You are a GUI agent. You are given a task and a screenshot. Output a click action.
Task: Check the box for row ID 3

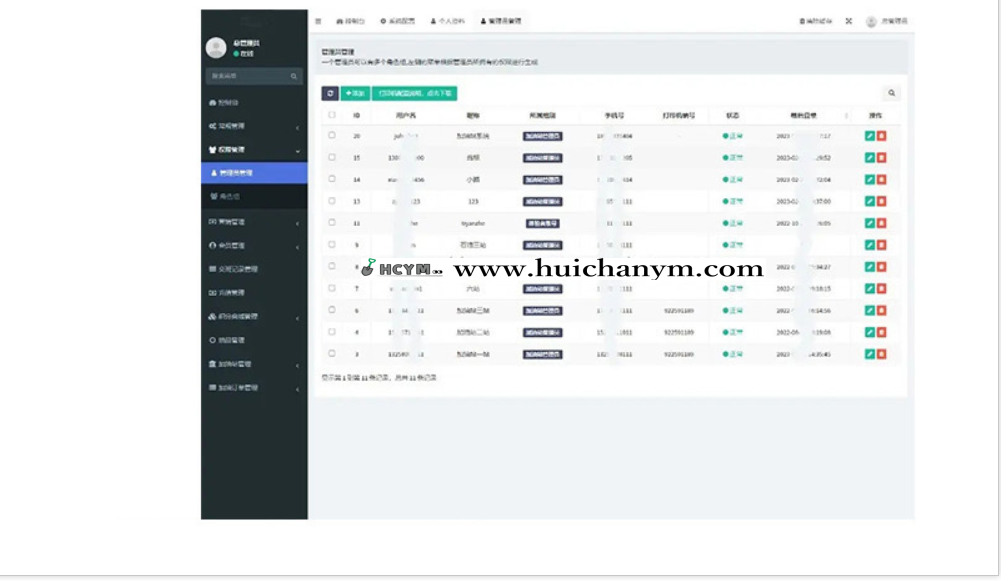pyautogui.click(x=332, y=353)
